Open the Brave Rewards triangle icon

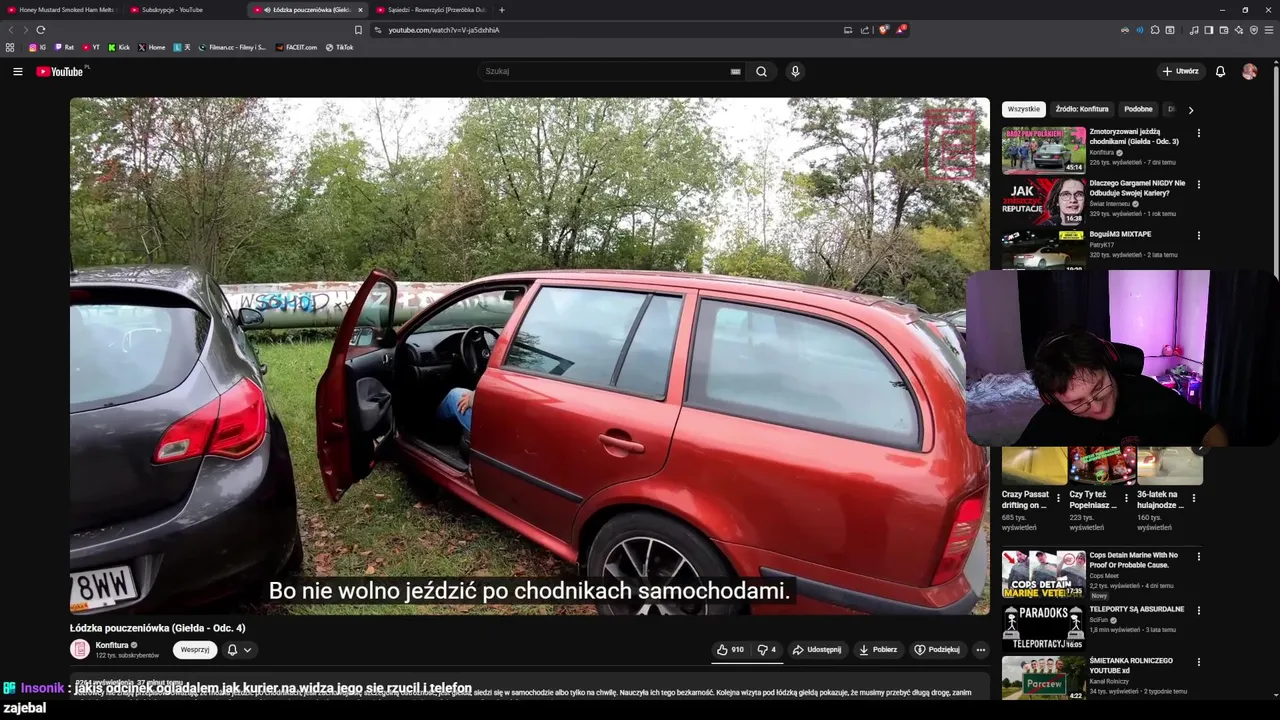900,30
